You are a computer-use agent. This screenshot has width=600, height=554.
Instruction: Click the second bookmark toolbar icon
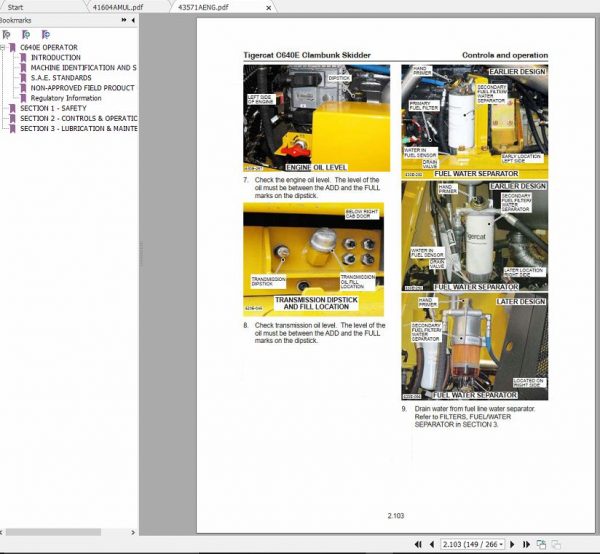pyautogui.click(x=26, y=35)
